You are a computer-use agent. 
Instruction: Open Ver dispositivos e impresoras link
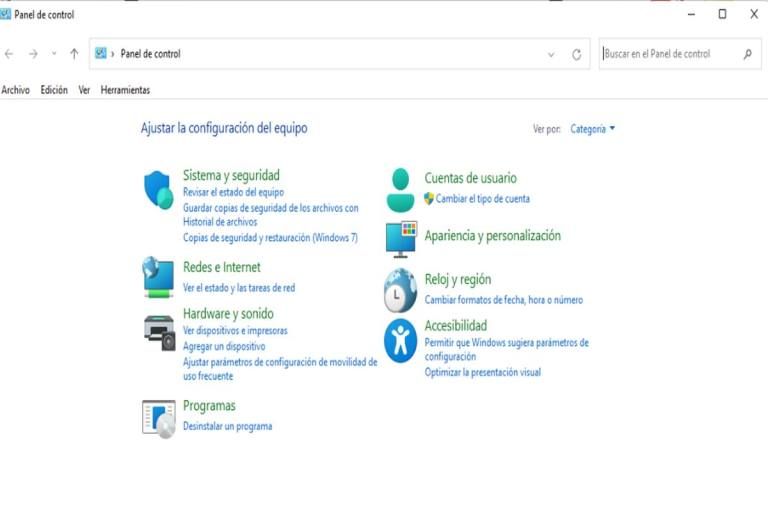click(x=235, y=330)
